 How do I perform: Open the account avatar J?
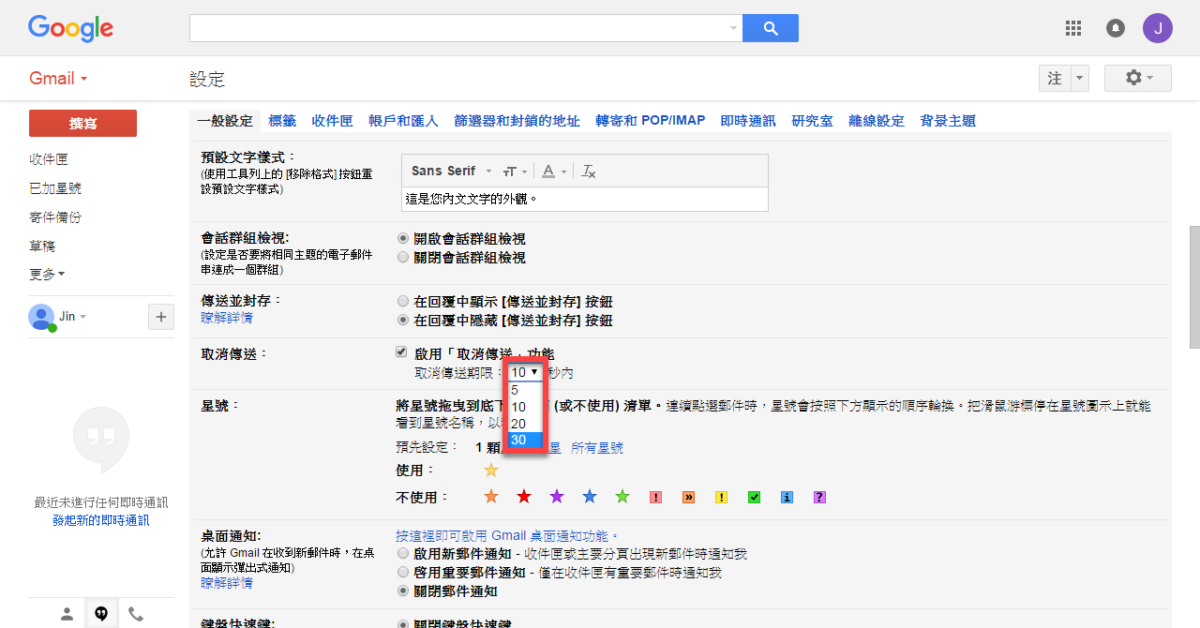[x=1157, y=28]
